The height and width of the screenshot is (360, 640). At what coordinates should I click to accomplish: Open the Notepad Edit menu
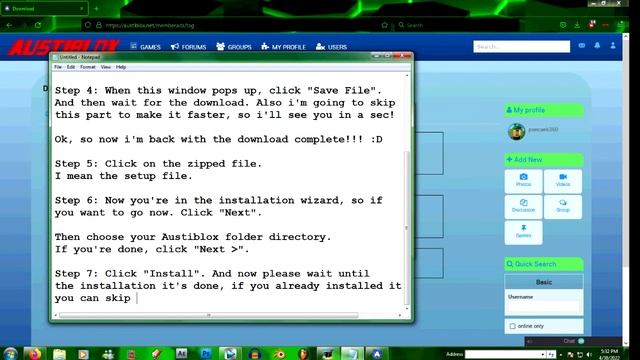[71, 67]
